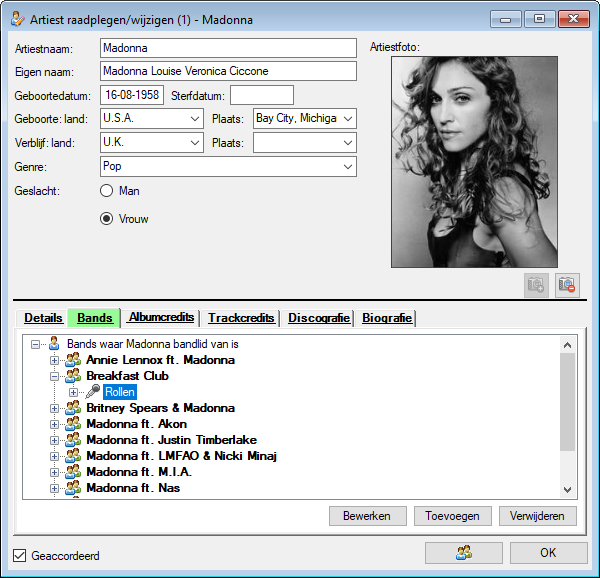
Task: Click the remove artist photo camera icon
Action: coord(567,285)
